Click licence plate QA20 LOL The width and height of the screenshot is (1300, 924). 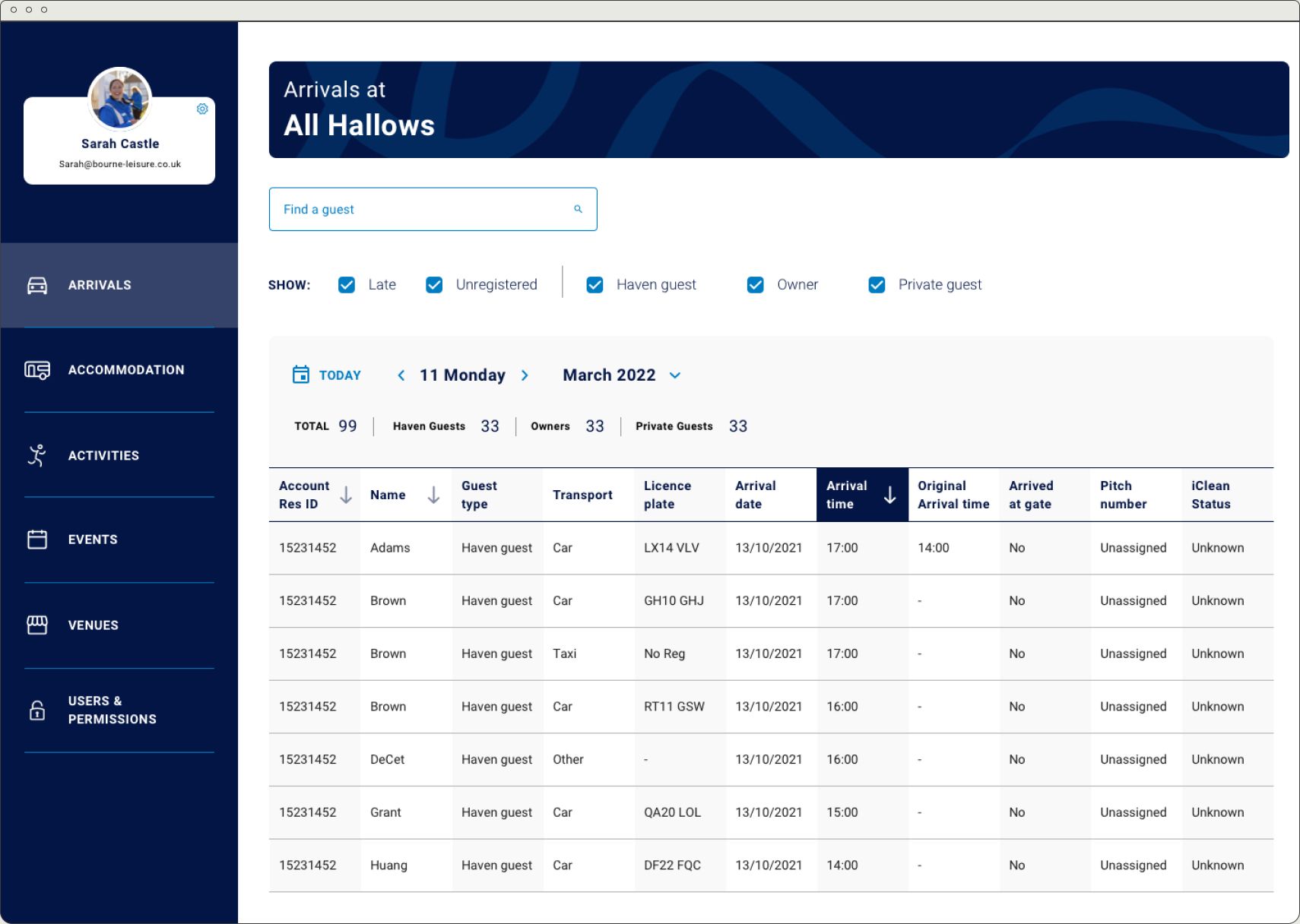[673, 812]
